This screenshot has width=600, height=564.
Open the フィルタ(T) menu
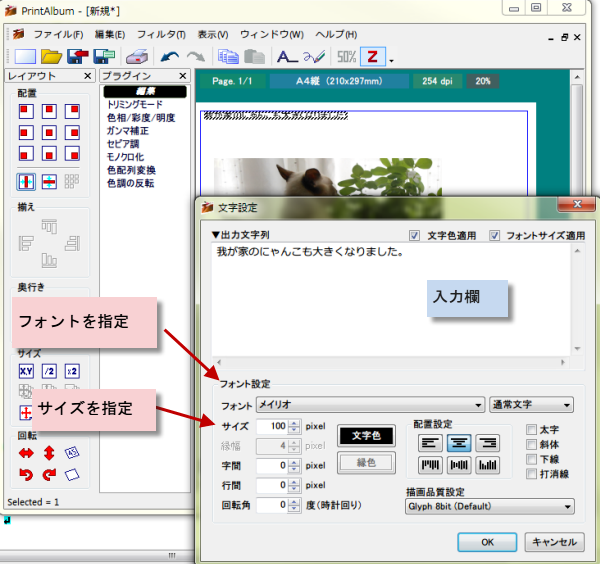pos(165,34)
